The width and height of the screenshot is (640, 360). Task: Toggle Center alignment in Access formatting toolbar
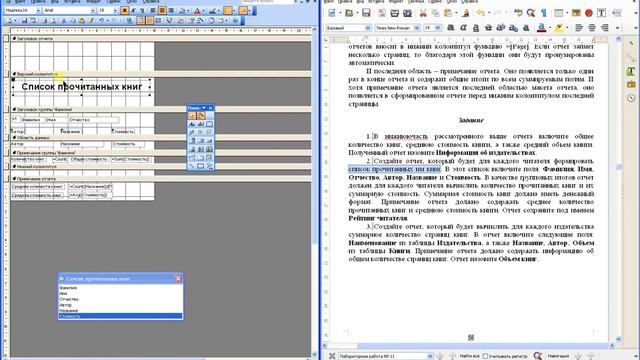pyautogui.click(x=162, y=10)
